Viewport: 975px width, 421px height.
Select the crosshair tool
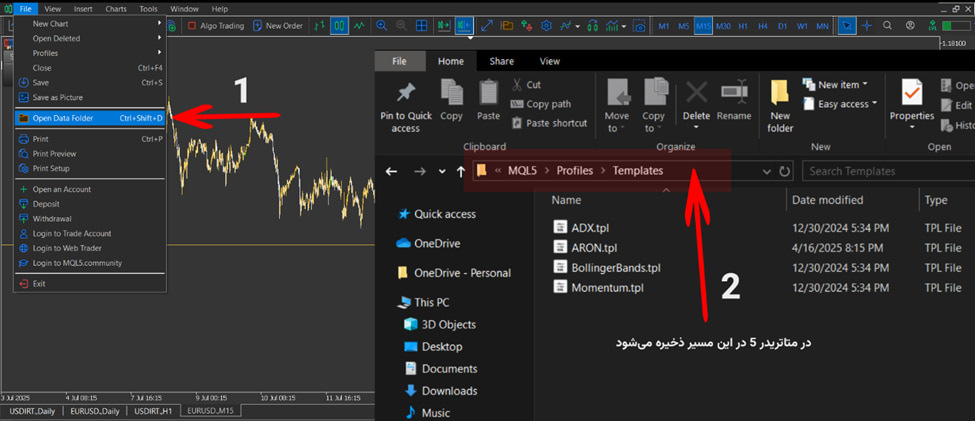[x=867, y=26]
